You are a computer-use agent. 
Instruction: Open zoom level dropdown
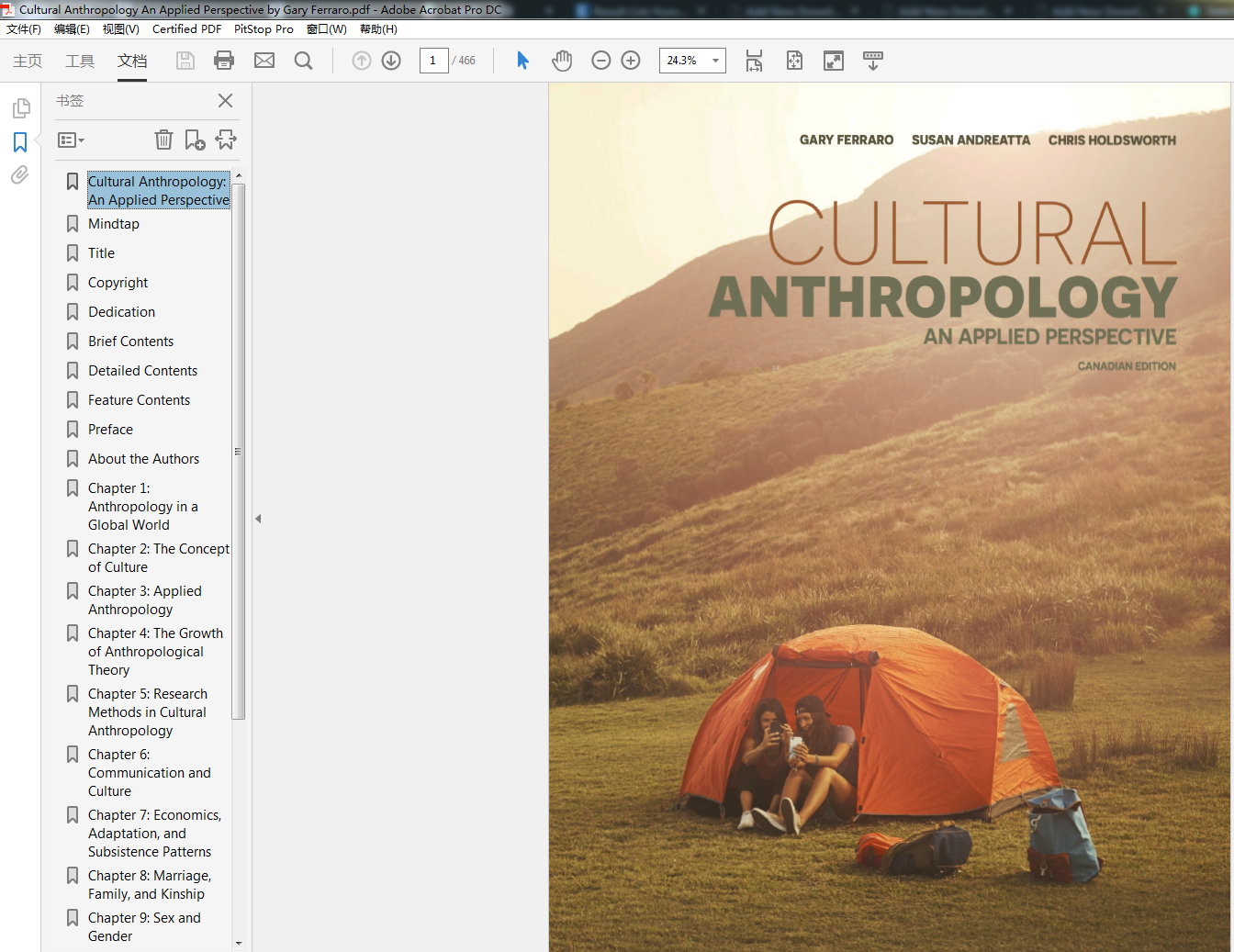coord(715,61)
